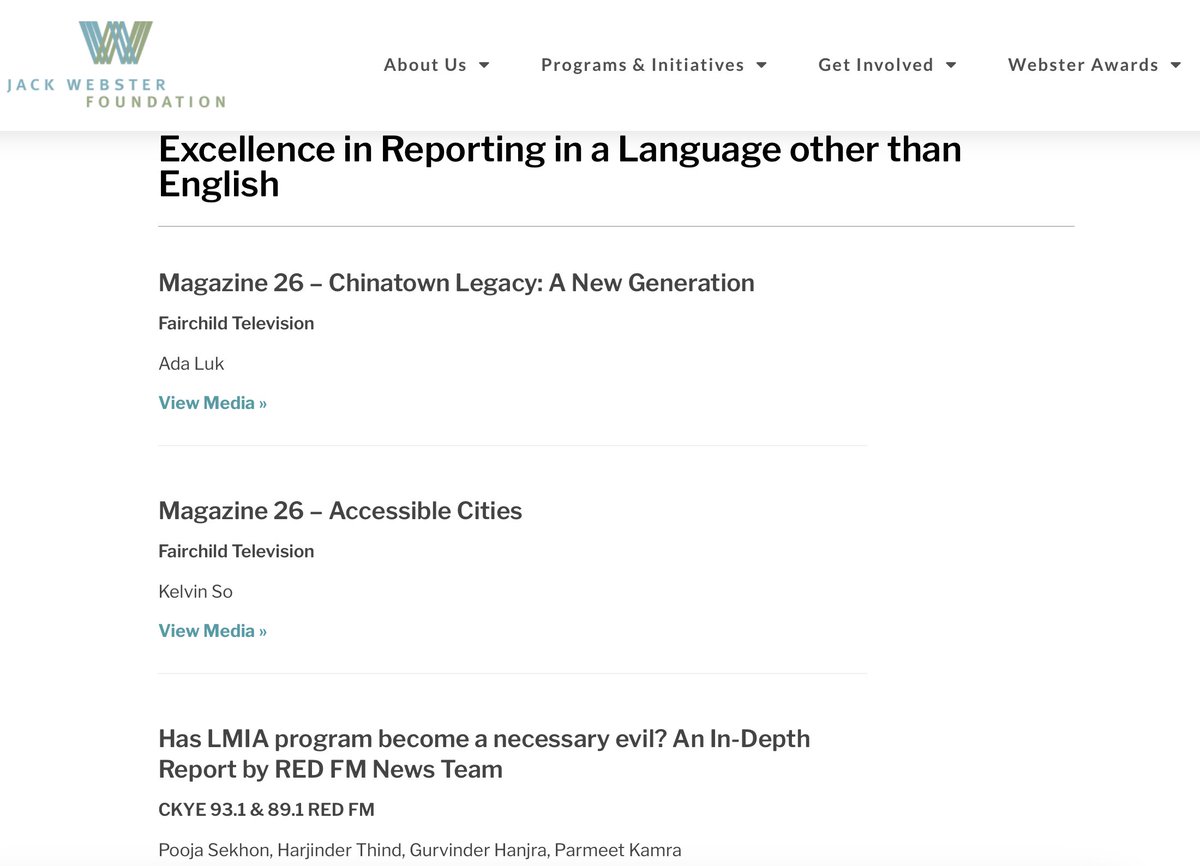The width and height of the screenshot is (1200, 866).
Task: Click the Jack Webster Foundation logo
Action: point(116,64)
